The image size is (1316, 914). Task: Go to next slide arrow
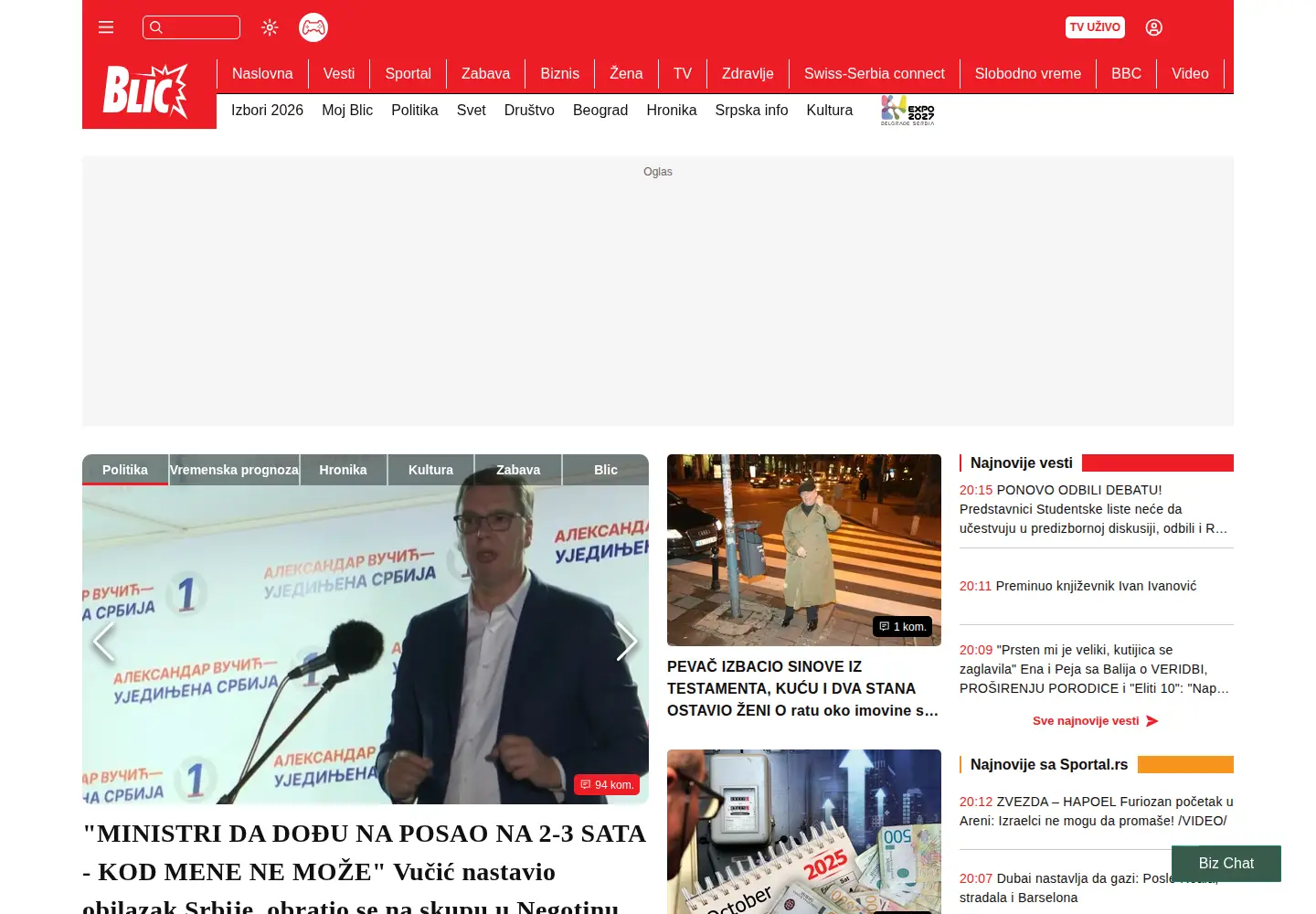coord(627,642)
